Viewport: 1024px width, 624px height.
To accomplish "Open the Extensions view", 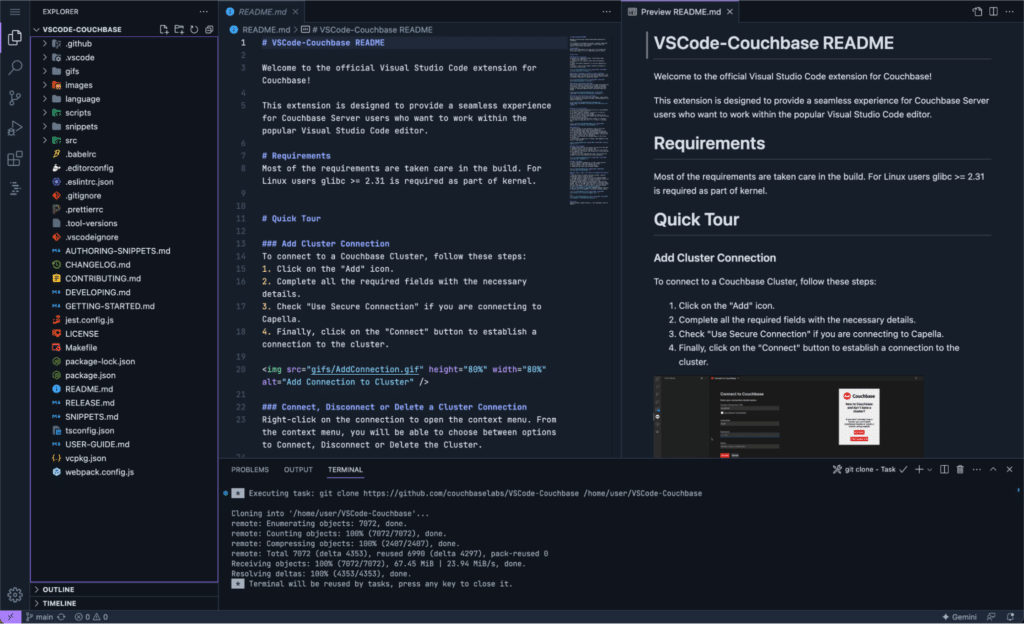I will pos(13,157).
